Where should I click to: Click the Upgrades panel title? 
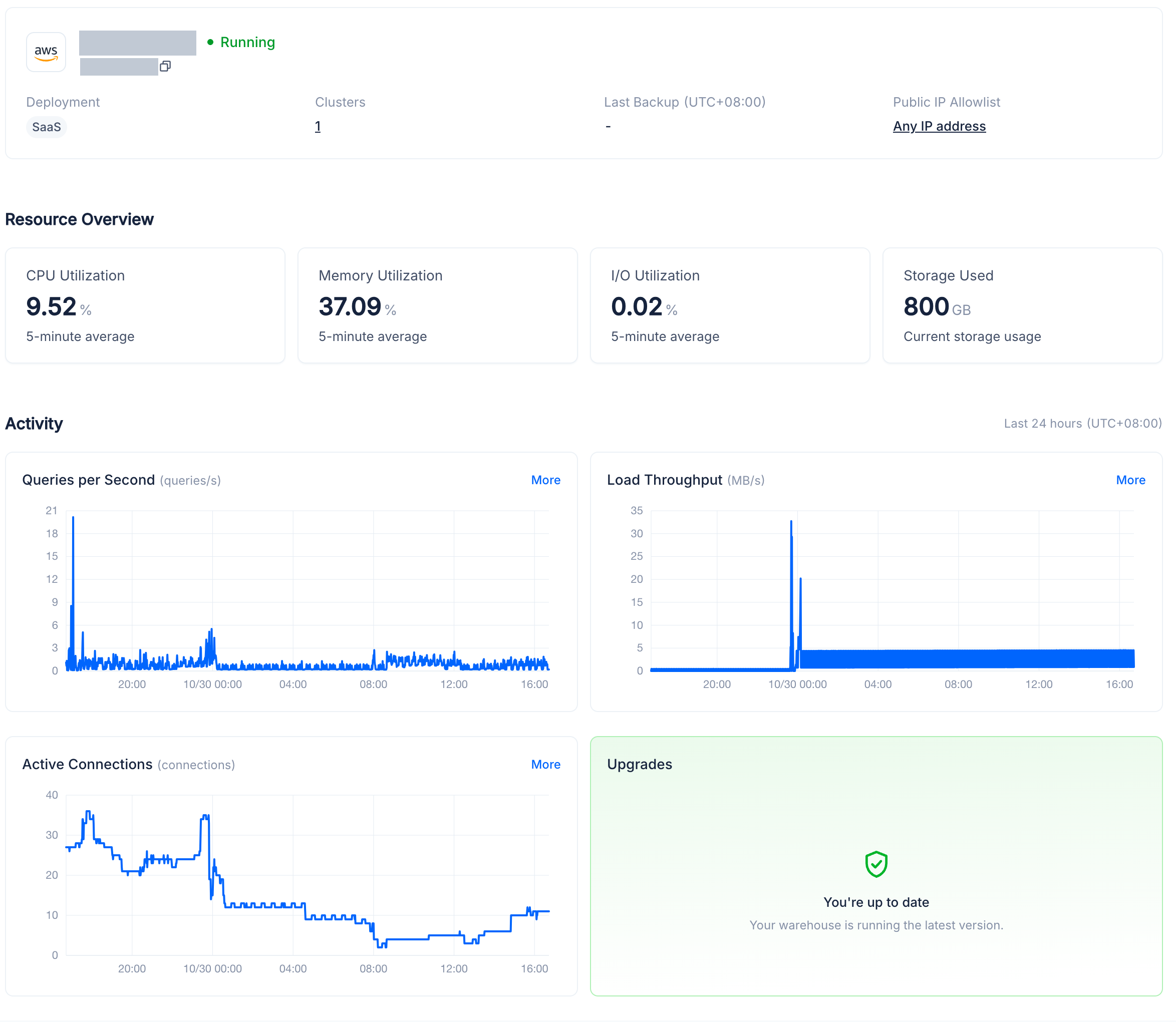pyautogui.click(x=639, y=764)
